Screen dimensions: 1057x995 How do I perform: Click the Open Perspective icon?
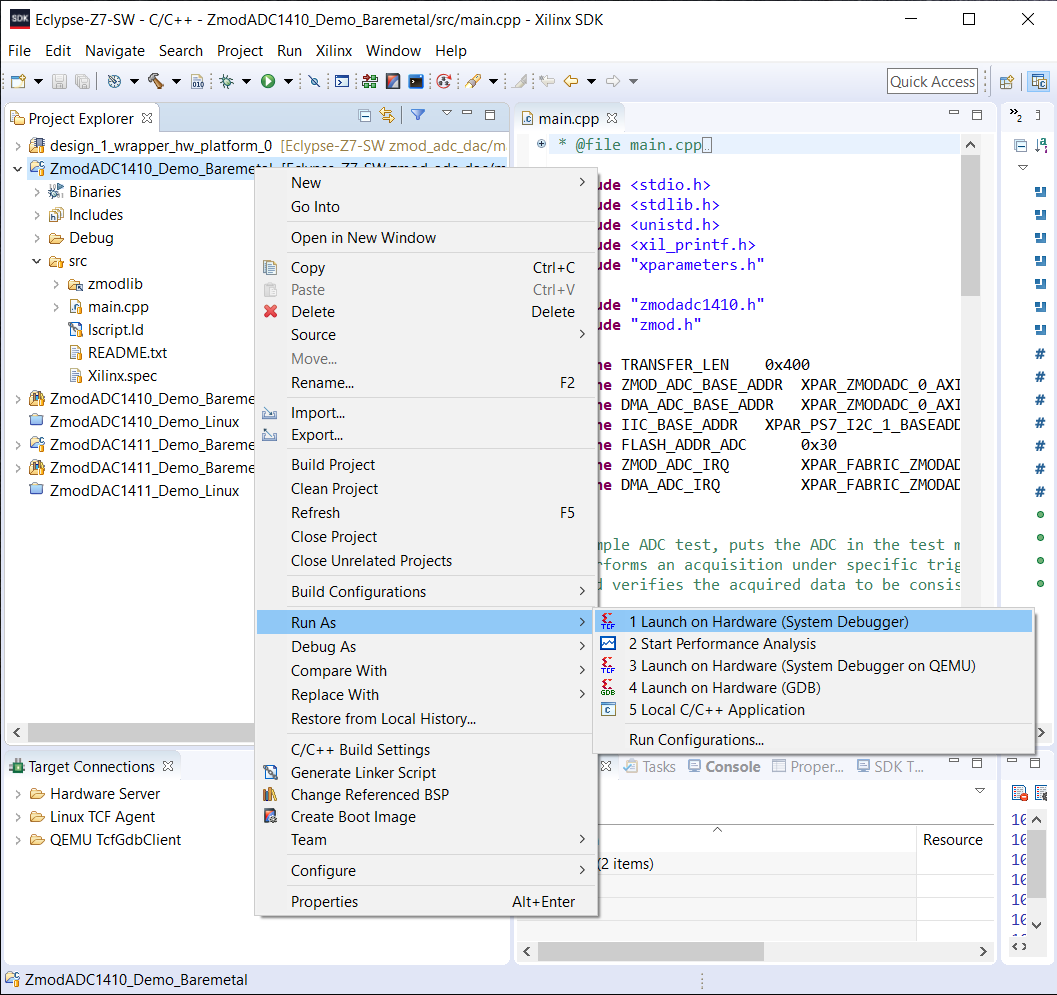point(1006,82)
